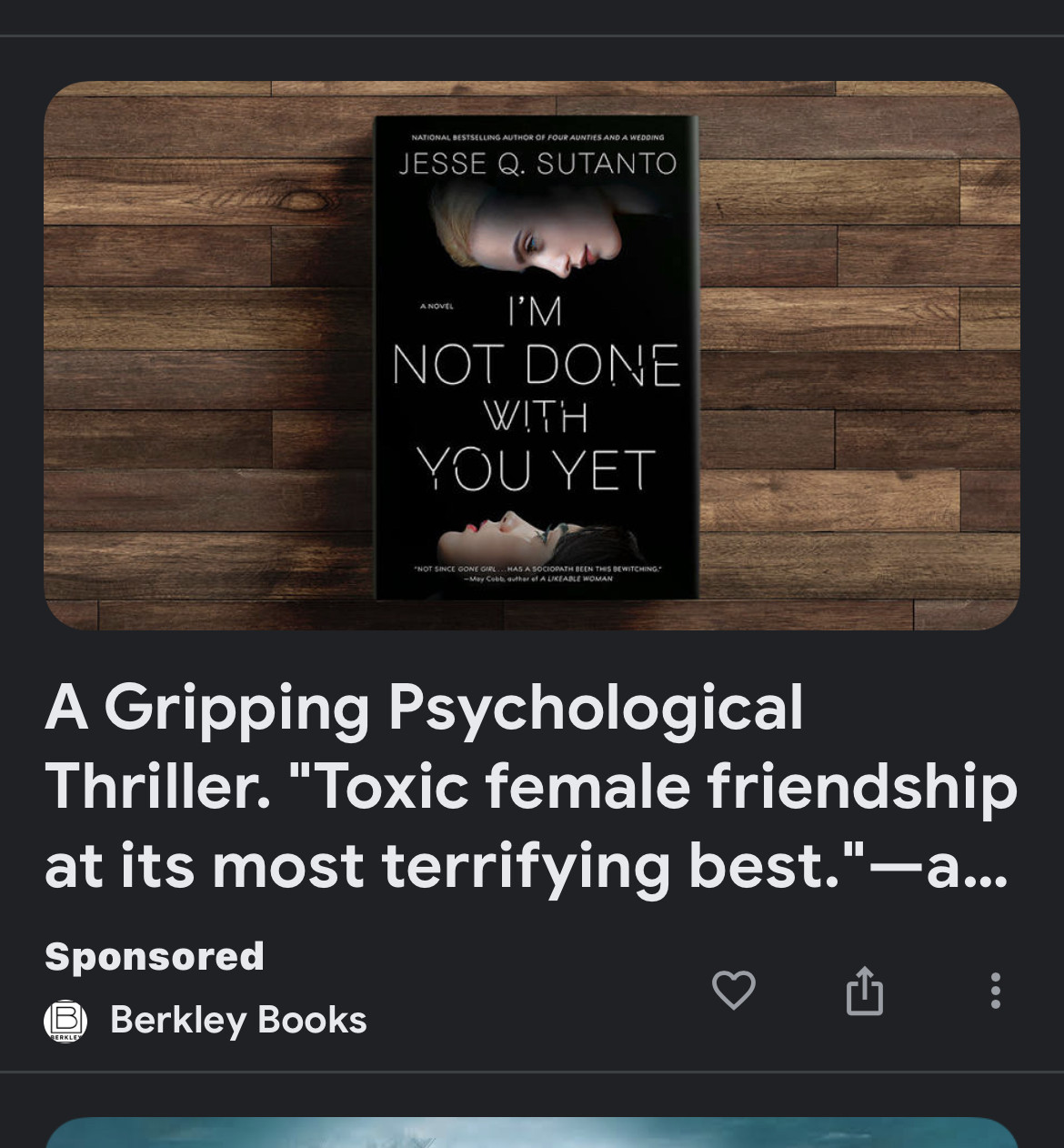The height and width of the screenshot is (1148, 1064).
Task: Tap the Gone Girl blurb quote on cover
Action: click(x=537, y=573)
